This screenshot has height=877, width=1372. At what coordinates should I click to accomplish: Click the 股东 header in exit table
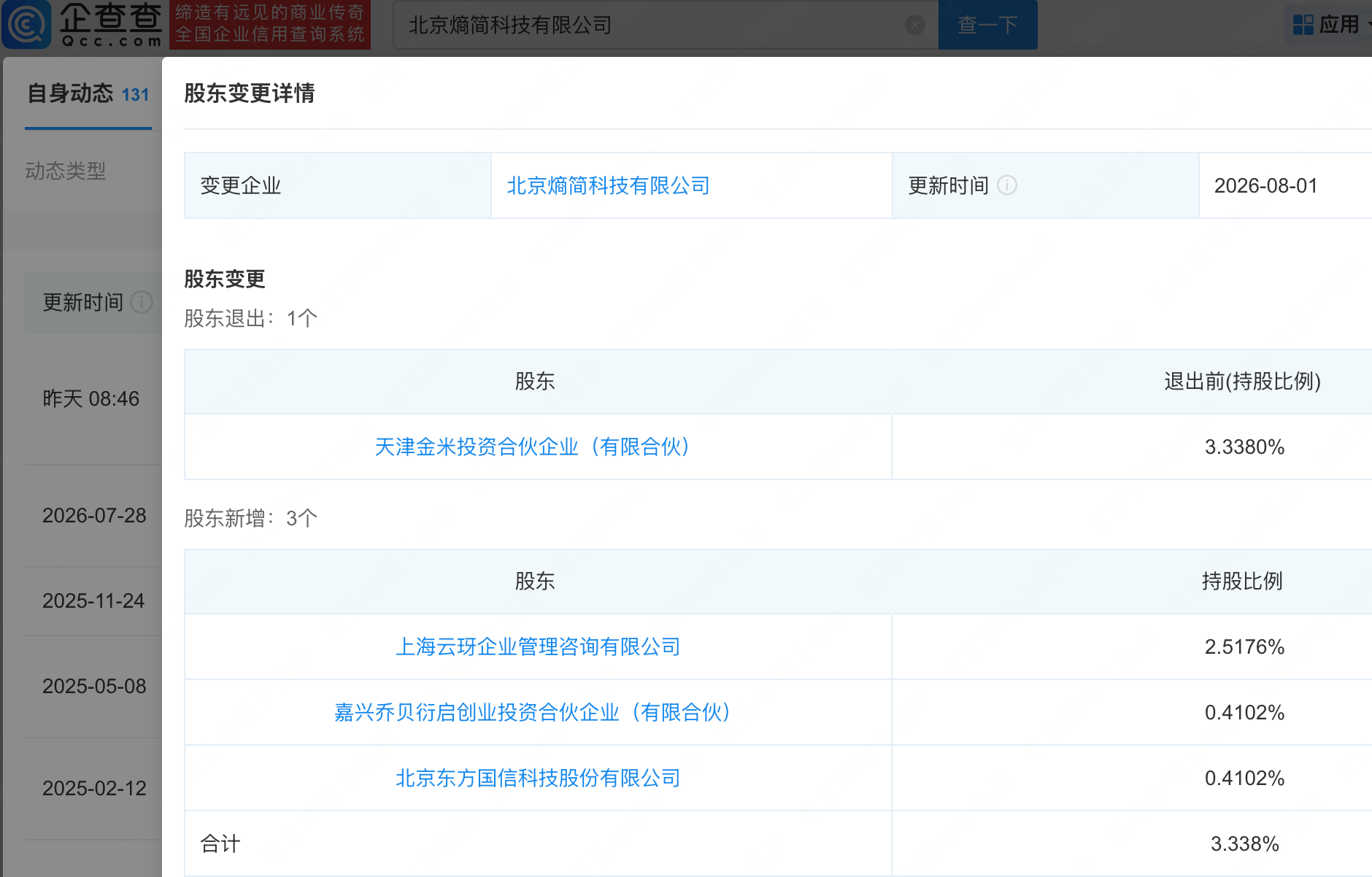pyautogui.click(x=535, y=381)
